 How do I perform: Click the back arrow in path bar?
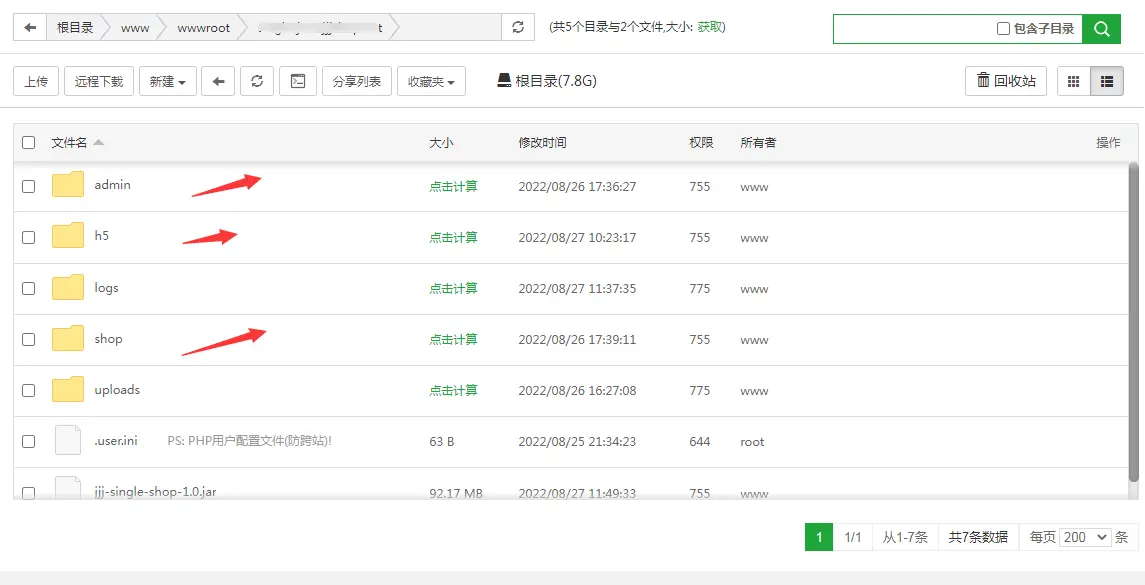pyautogui.click(x=30, y=28)
